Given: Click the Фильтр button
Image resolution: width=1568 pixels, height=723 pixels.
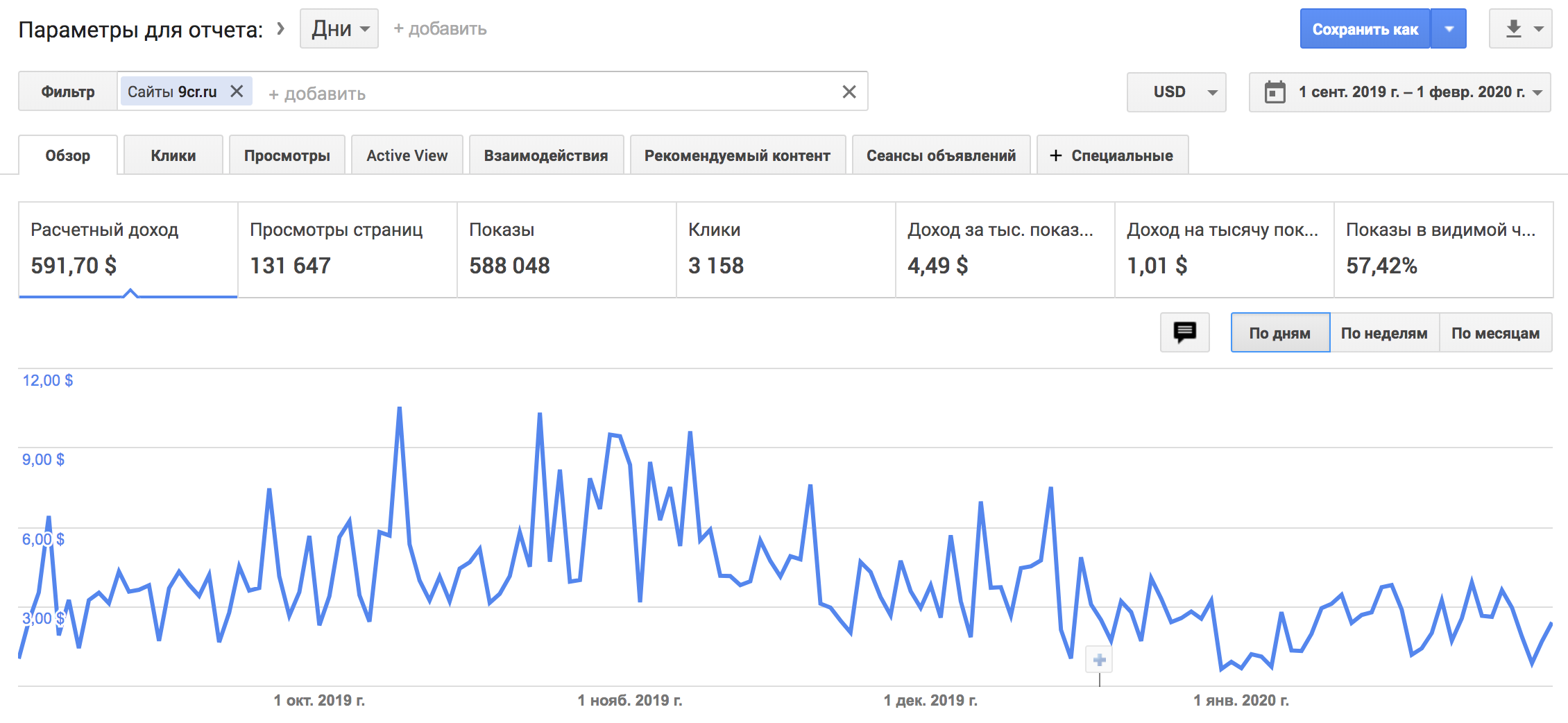Looking at the screenshot, I should click(x=68, y=92).
